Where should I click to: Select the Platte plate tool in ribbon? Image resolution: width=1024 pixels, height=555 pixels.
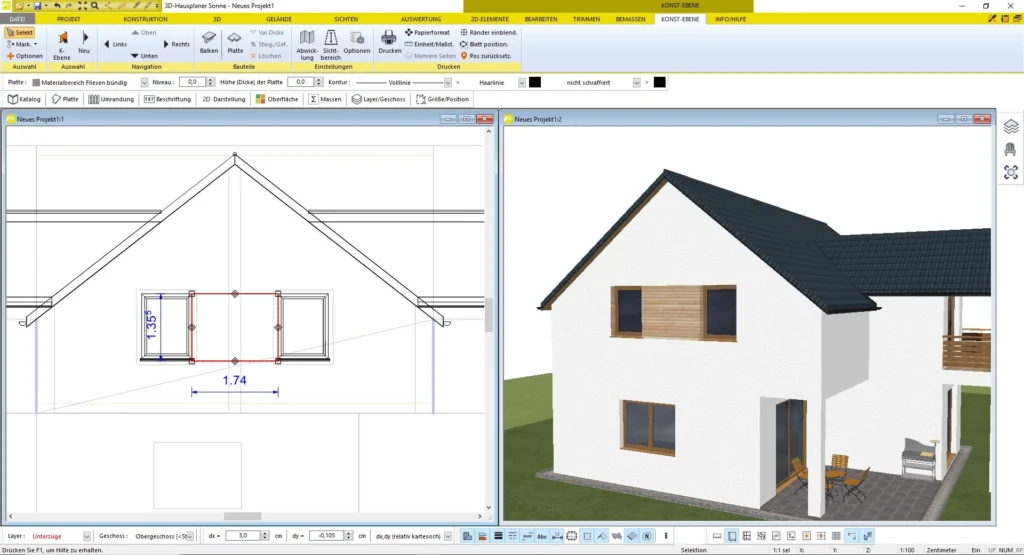tap(235, 42)
